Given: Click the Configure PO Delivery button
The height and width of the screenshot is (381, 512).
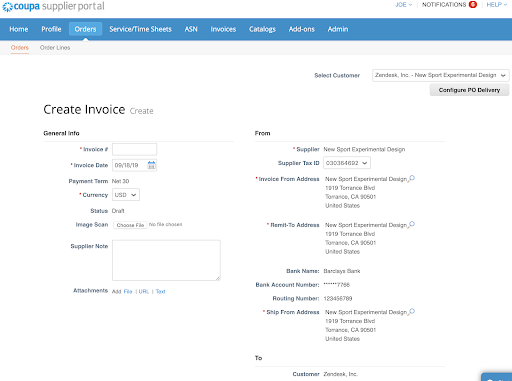Looking at the screenshot, I should coord(469,90).
